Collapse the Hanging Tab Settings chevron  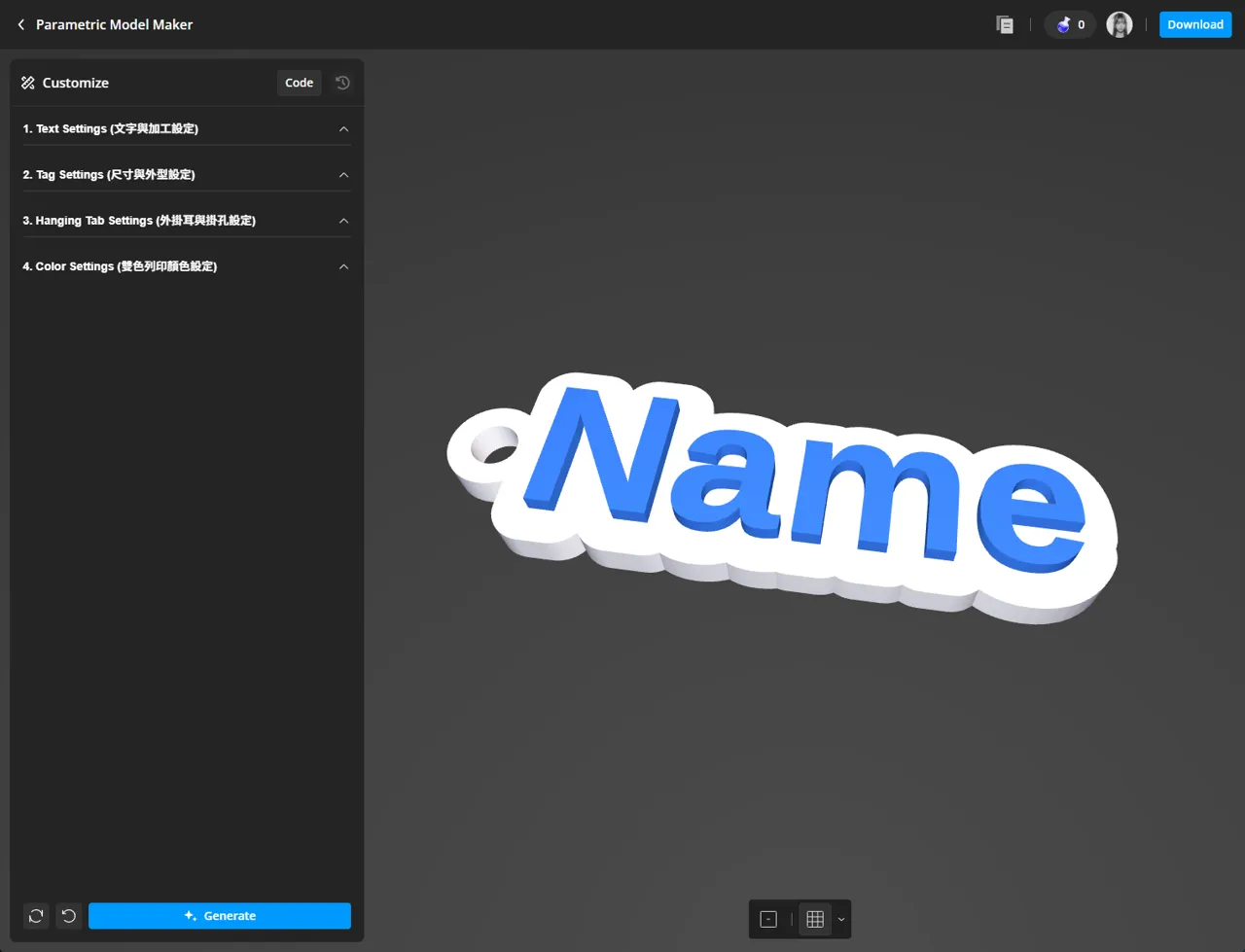coord(343,221)
